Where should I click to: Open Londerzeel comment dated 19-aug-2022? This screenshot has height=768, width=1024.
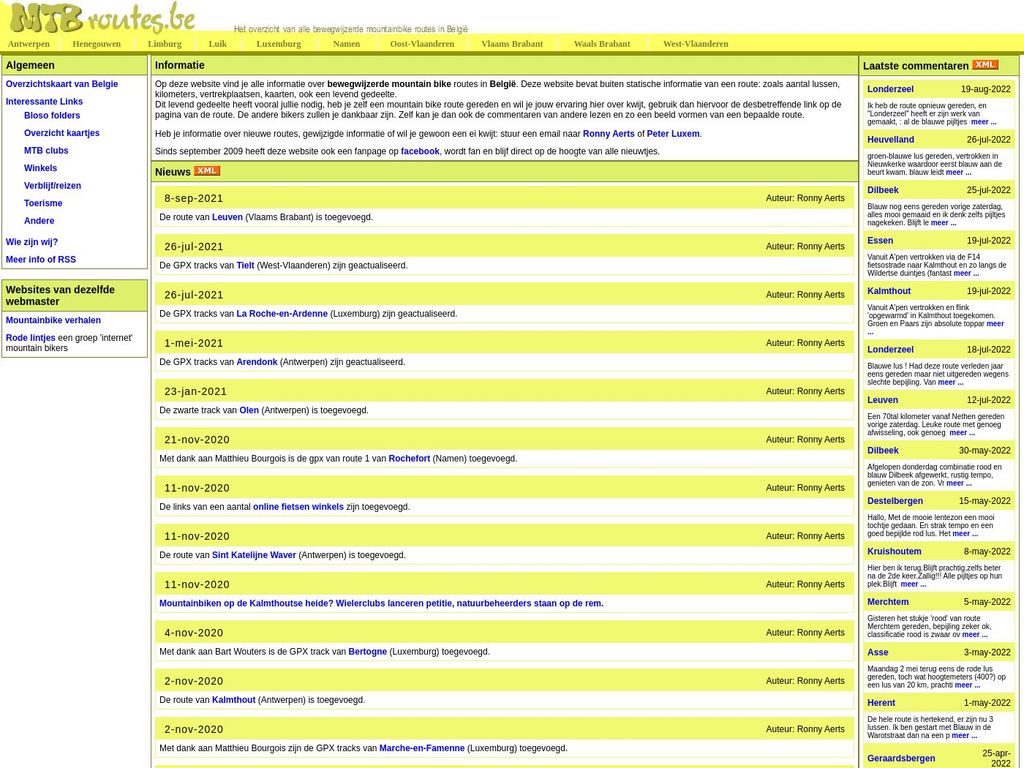[x=890, y=89]
